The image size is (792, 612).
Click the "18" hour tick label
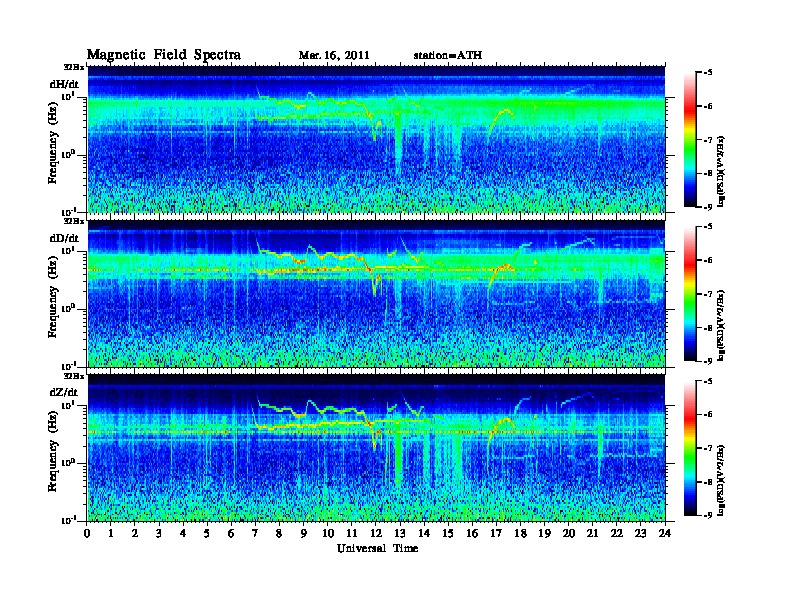520,533
